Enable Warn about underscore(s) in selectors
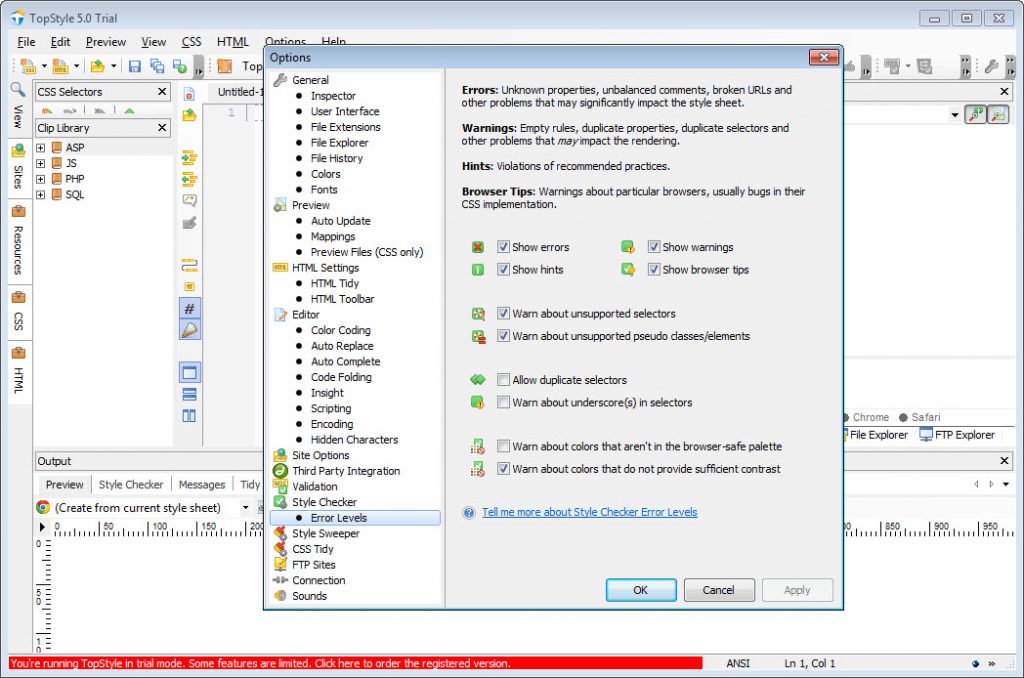This screenshot has width=1024, height=678. click(503, 402)
